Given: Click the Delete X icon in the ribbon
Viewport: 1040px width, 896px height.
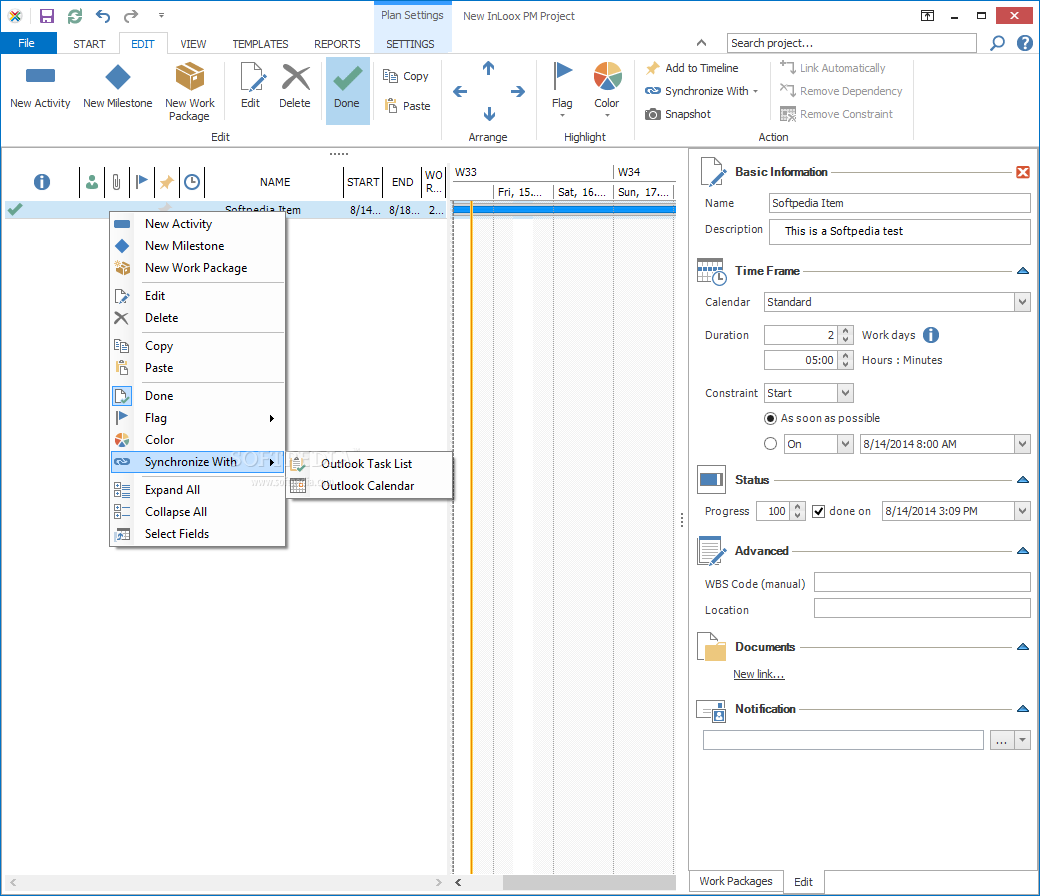Looking at the screenshot, I should (x=295, y=78).
